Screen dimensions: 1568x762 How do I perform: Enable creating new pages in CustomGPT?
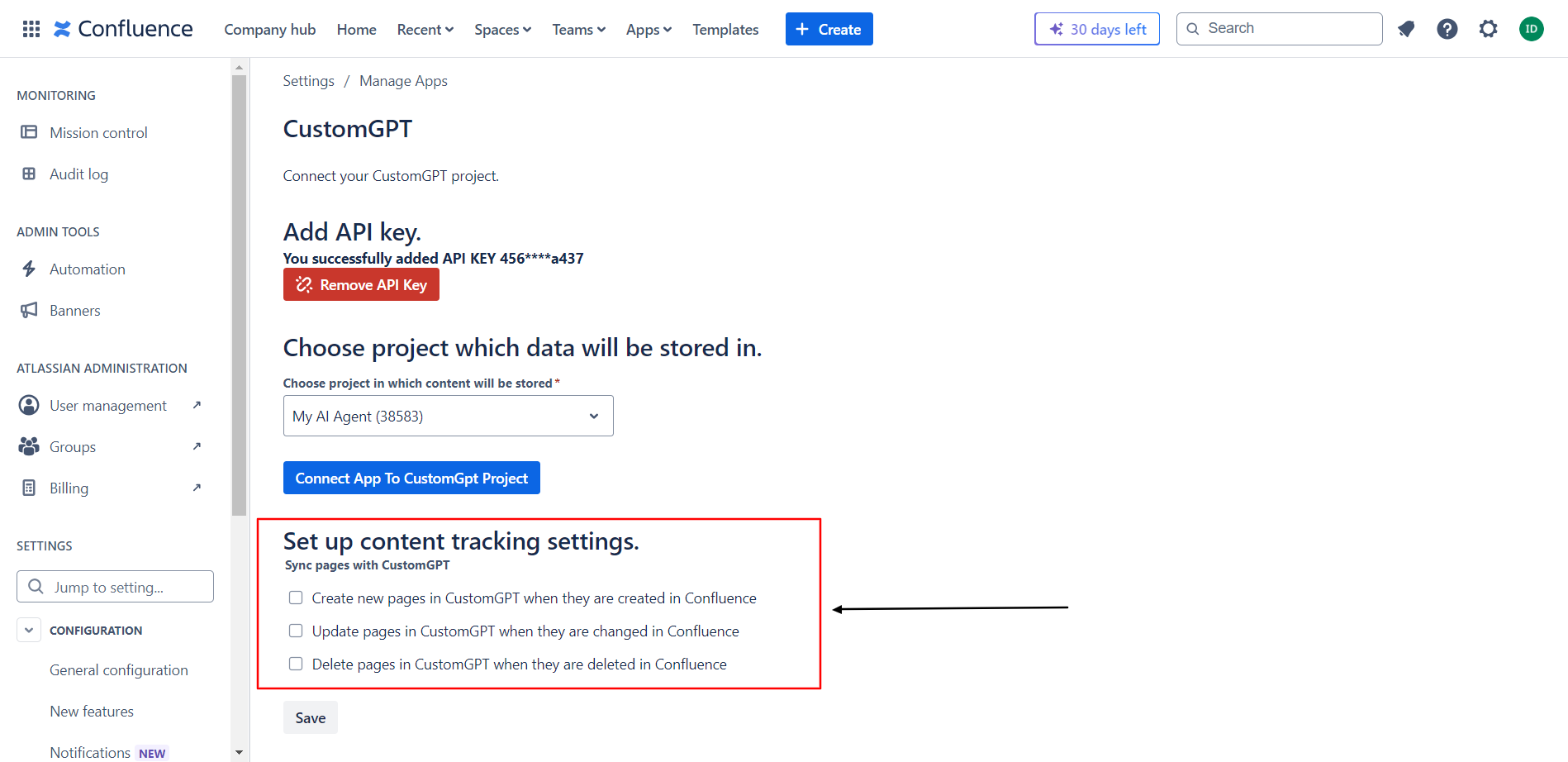click(x=296, y=598)
